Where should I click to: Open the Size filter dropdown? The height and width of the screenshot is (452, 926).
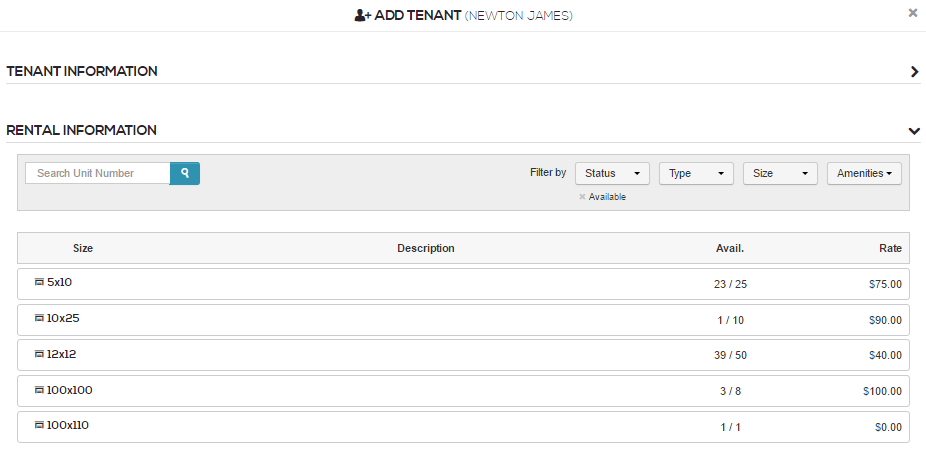pyautogui.click(x=780, y=173)
